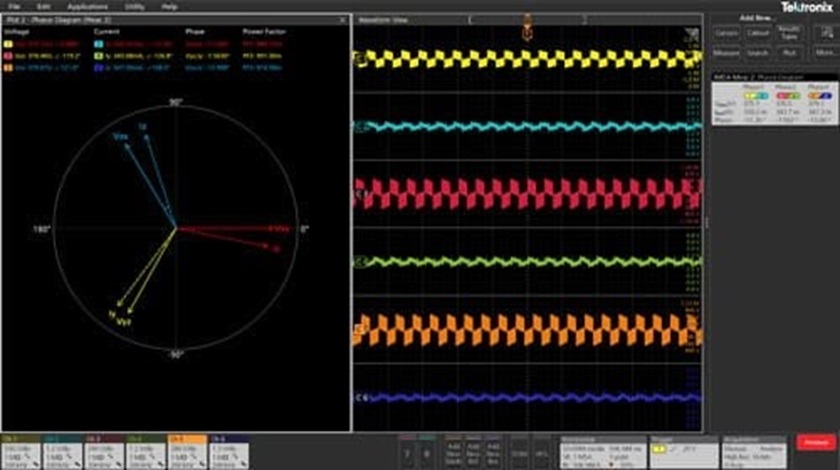
Task: Open the File menu
Action: pyautogui.click(x=14, y=7)
